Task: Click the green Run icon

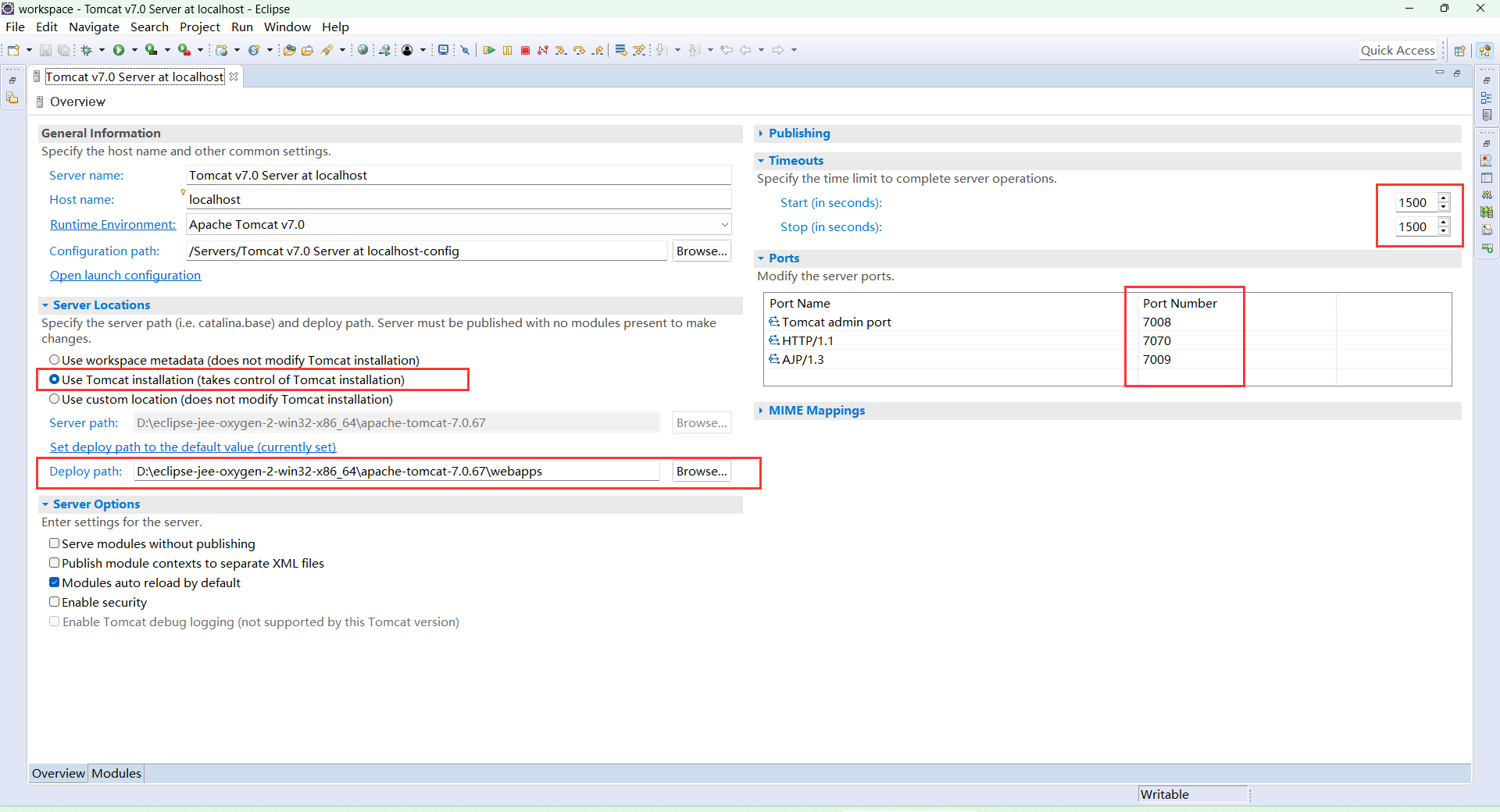Action: [x=119, y=50]
